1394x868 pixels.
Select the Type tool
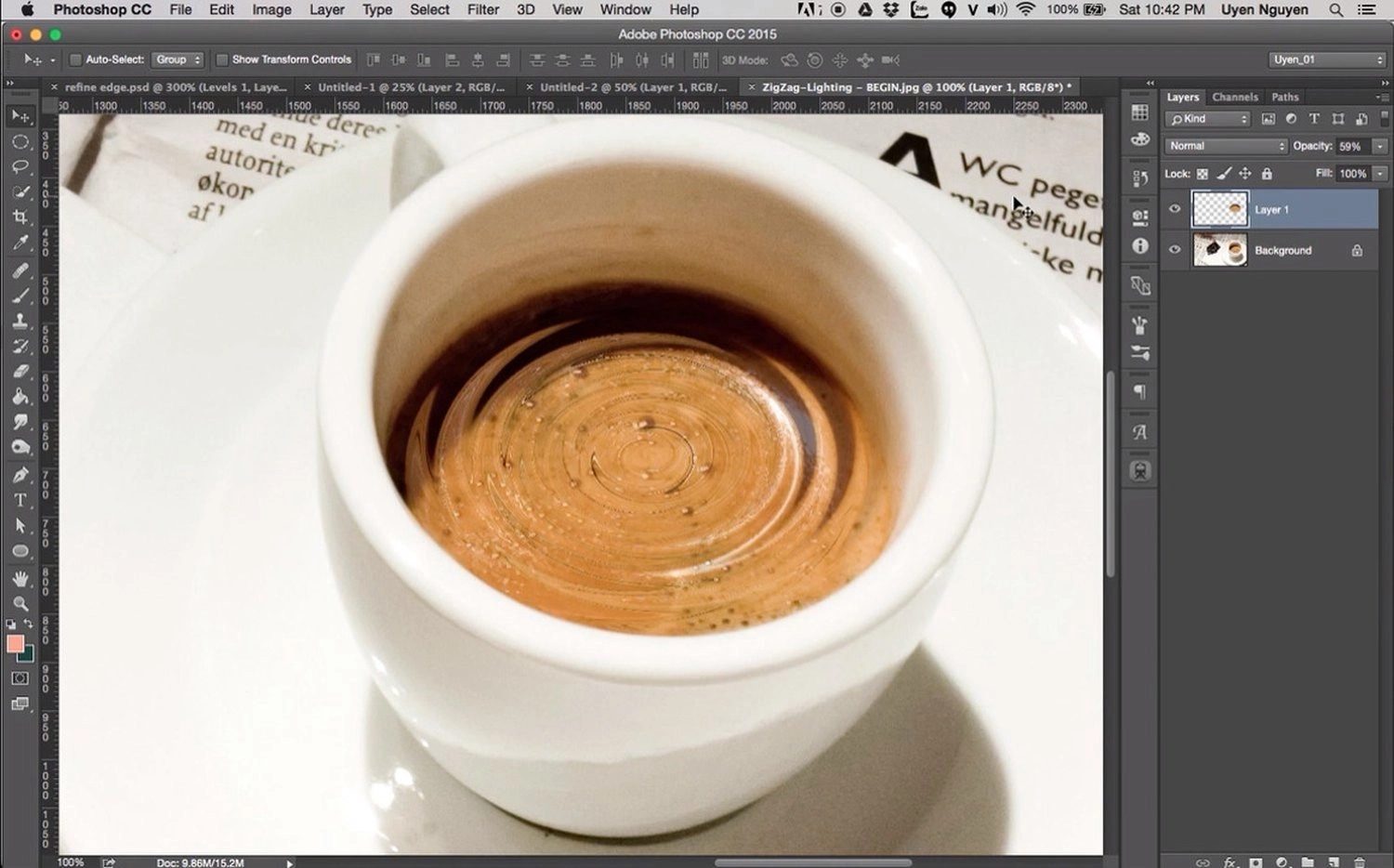20,500
